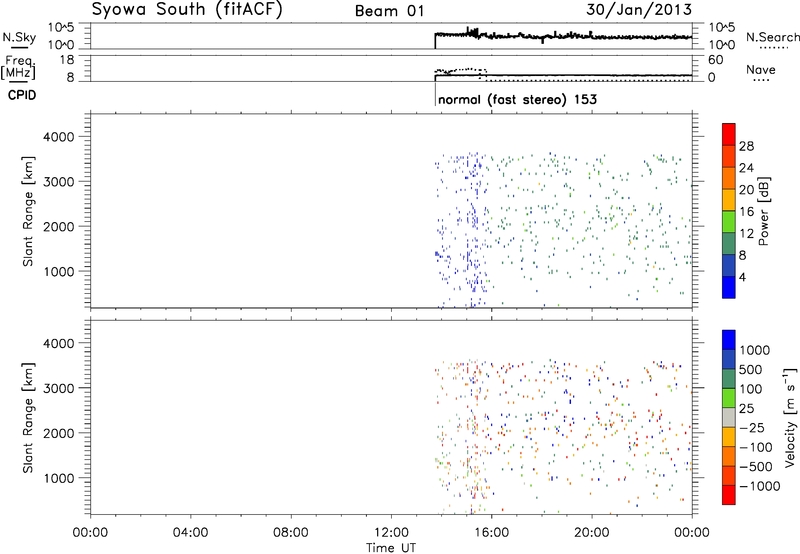800x554 pixels.
Task: Click the blue bottom segment of Power colorbar
Action: (x=729, y=287)
